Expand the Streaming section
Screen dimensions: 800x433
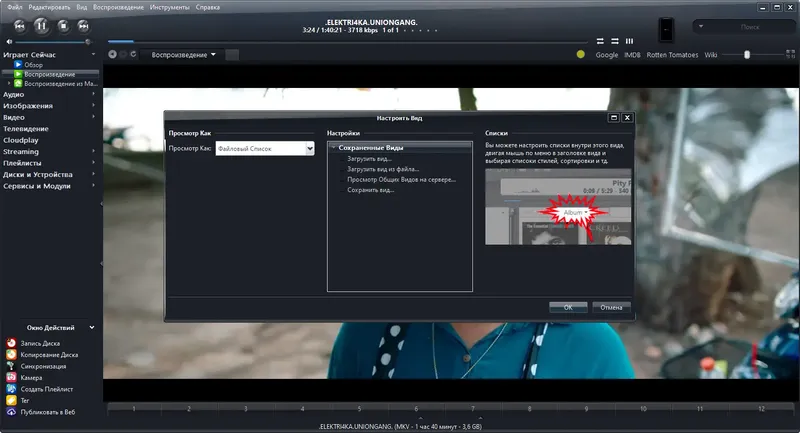(x=93, y=151)
